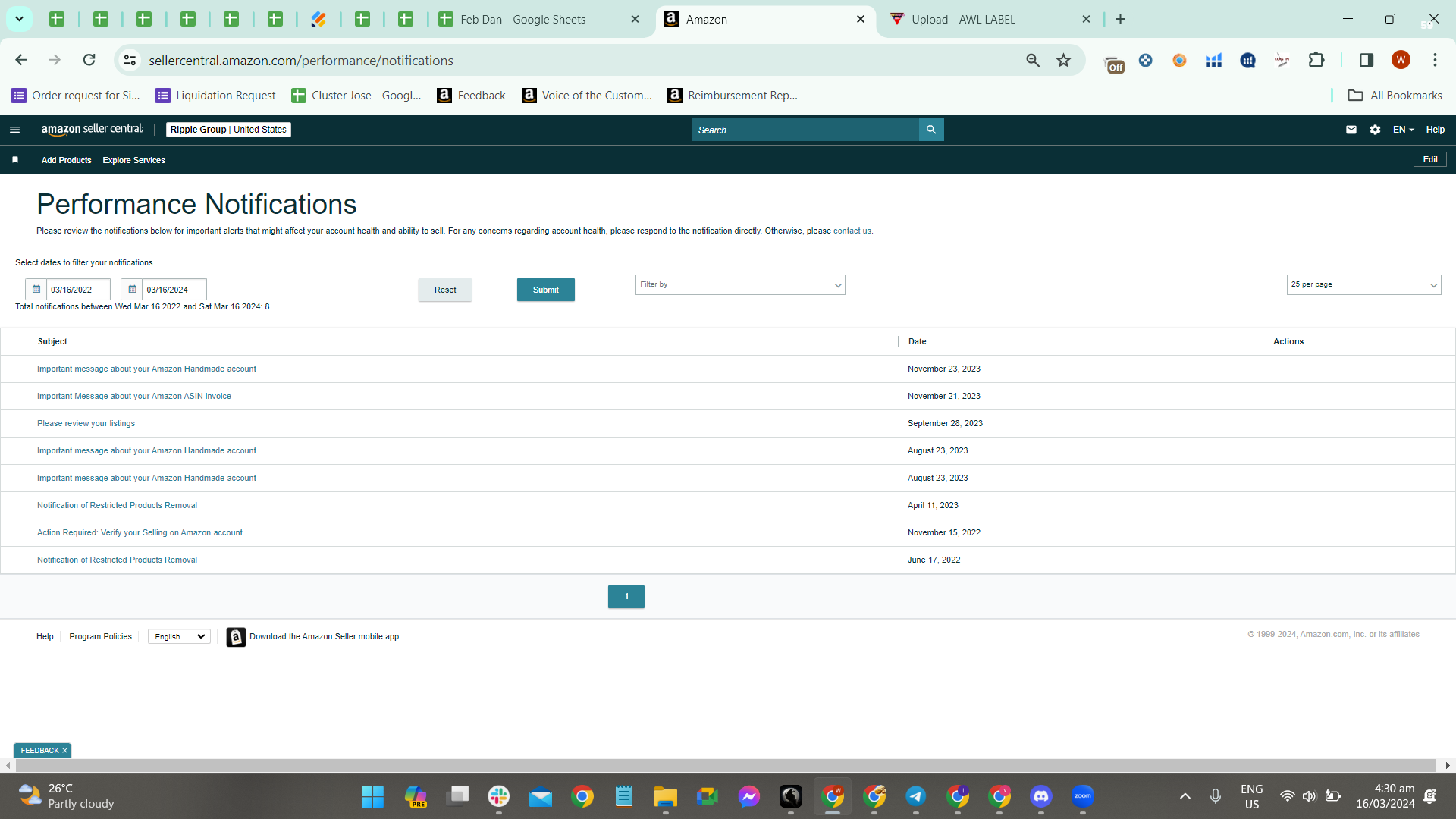Click the horizontal page scrollbar
The width and height of the screenshot is (1456, 819).
pos(725,766)
